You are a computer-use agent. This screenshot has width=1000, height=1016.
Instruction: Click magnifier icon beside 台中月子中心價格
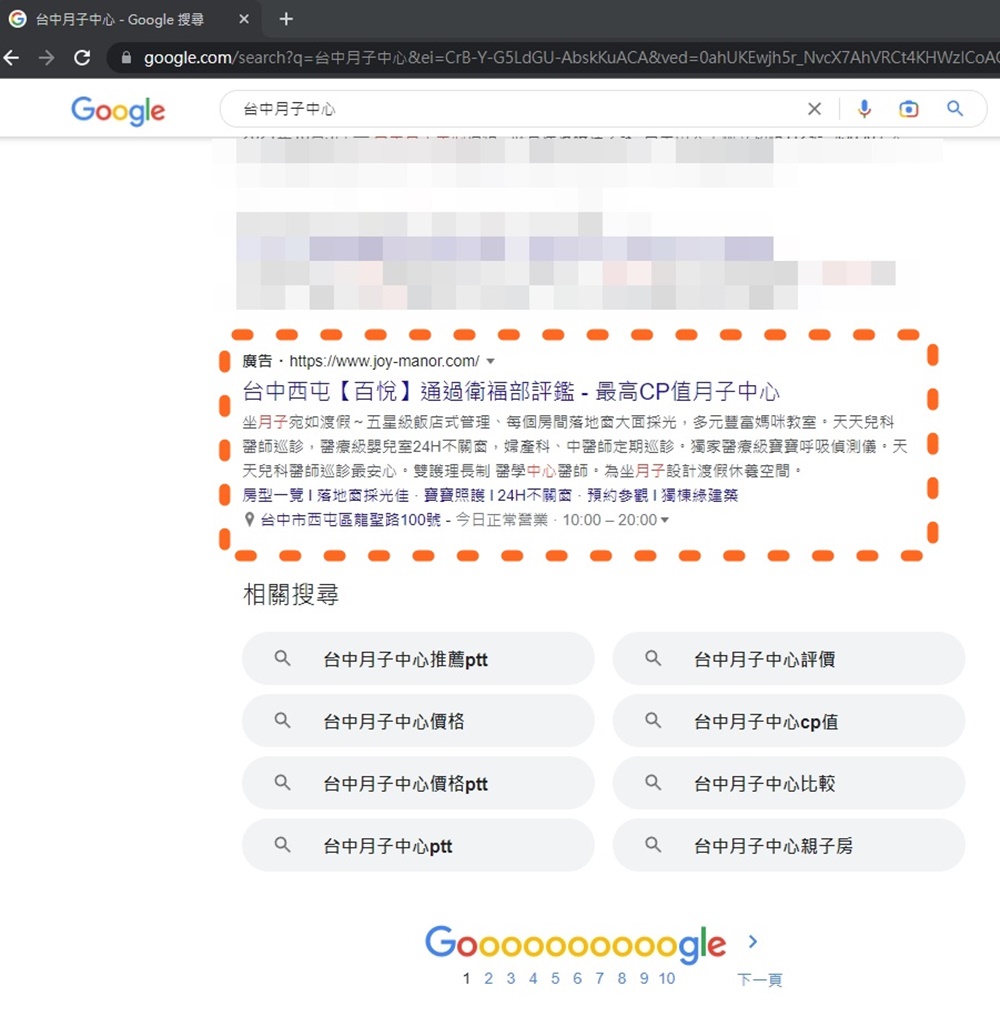tap(282, 721)
